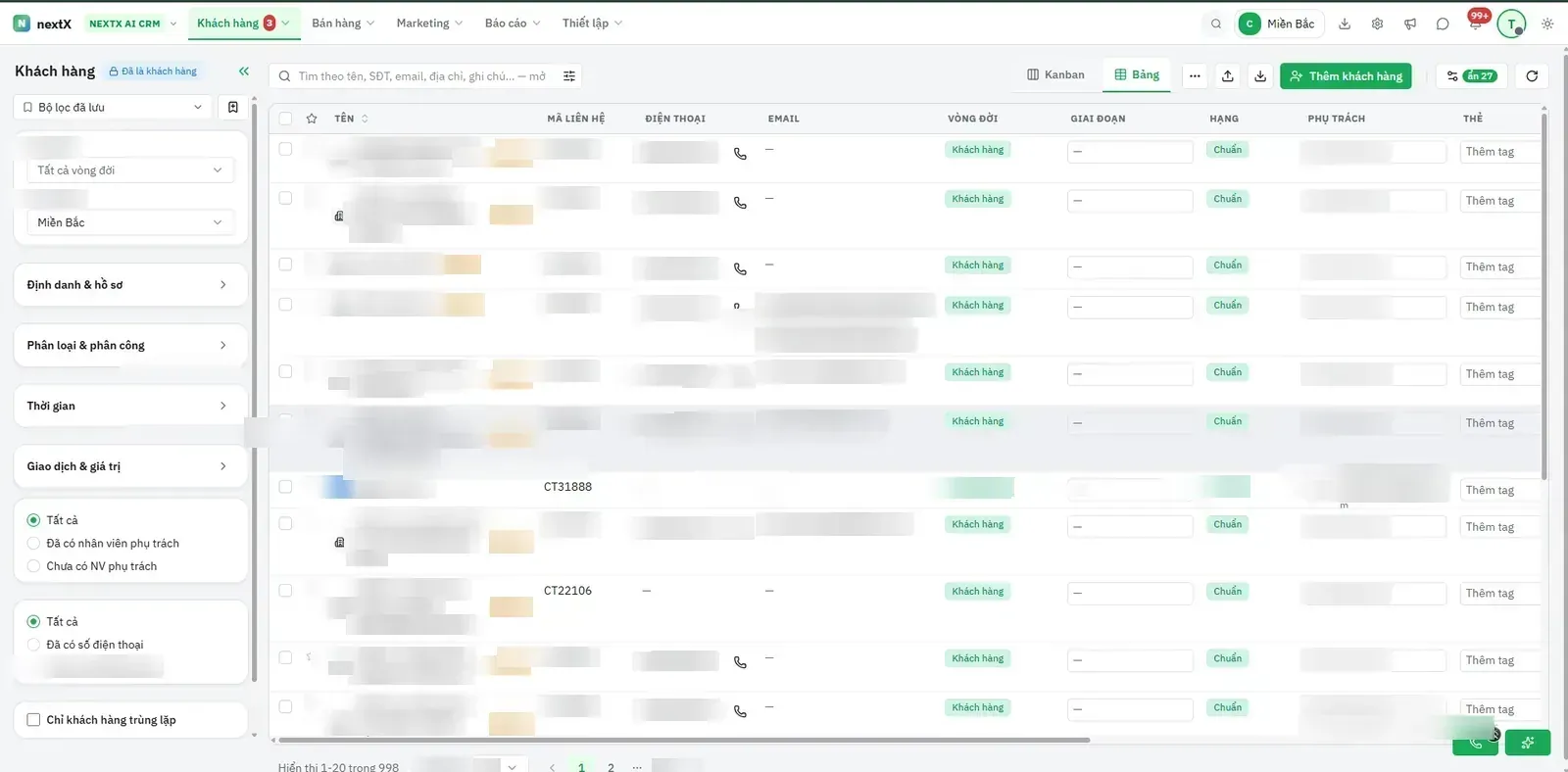This screenshot has width=1568, height=772.
Task: Open the 'Bán hàng' menu
Action: point(343,24)
